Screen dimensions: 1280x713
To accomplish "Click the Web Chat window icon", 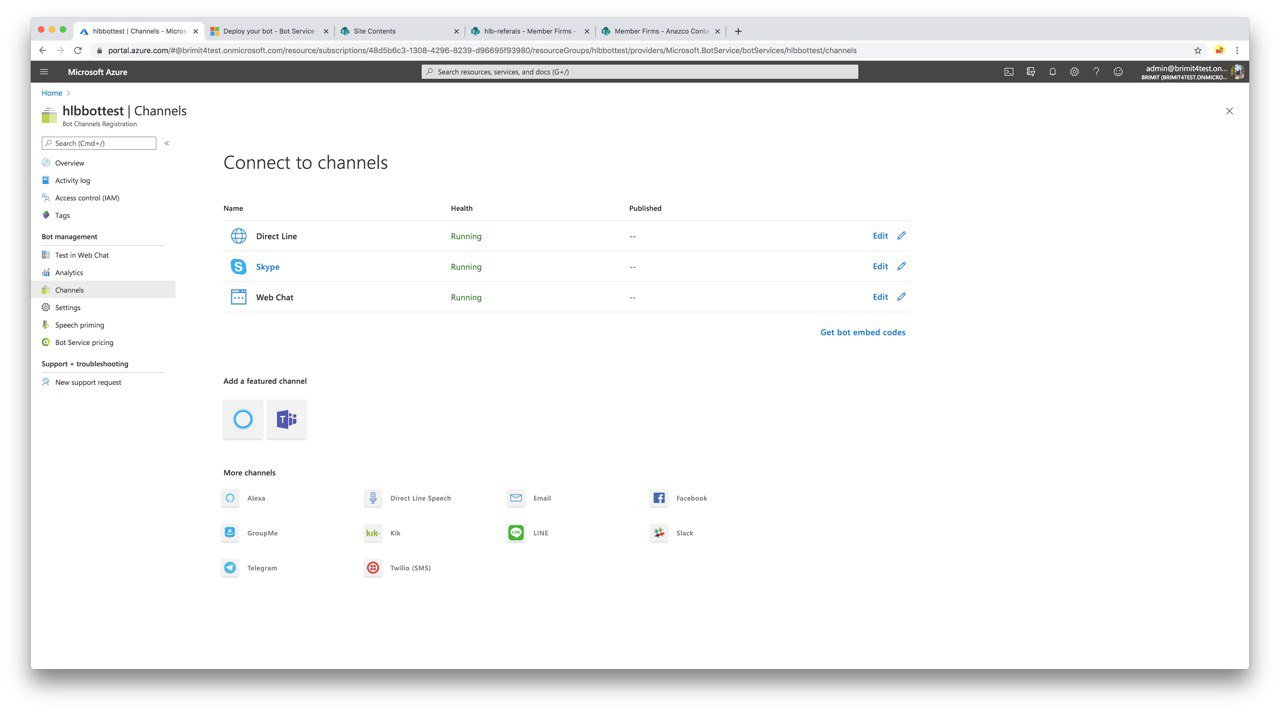I will tap(238, 297).
